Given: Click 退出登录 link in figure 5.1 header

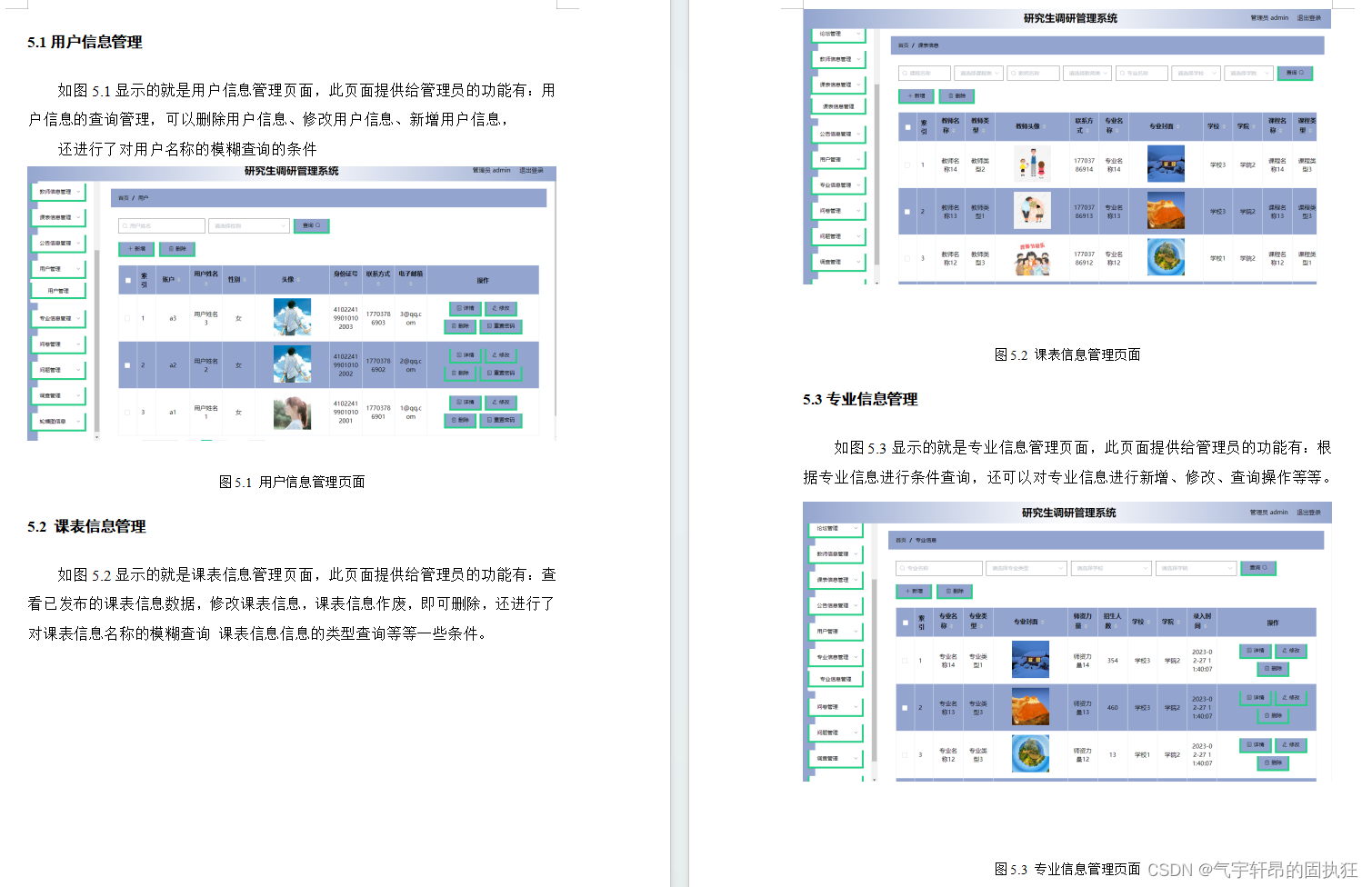Looking at the screenshot, I should pyautogui.click(x=531, y=170).
